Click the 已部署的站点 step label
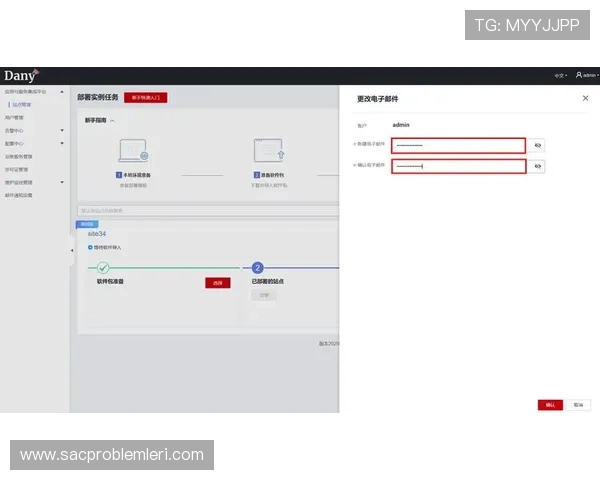This screenshot has height=480, width=600. (x=267, y=281)
